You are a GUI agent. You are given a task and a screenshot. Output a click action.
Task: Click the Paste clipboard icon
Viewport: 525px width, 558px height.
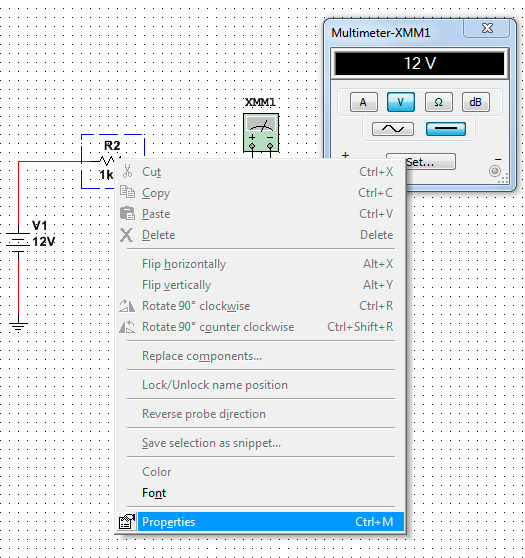tap(127, 214)
